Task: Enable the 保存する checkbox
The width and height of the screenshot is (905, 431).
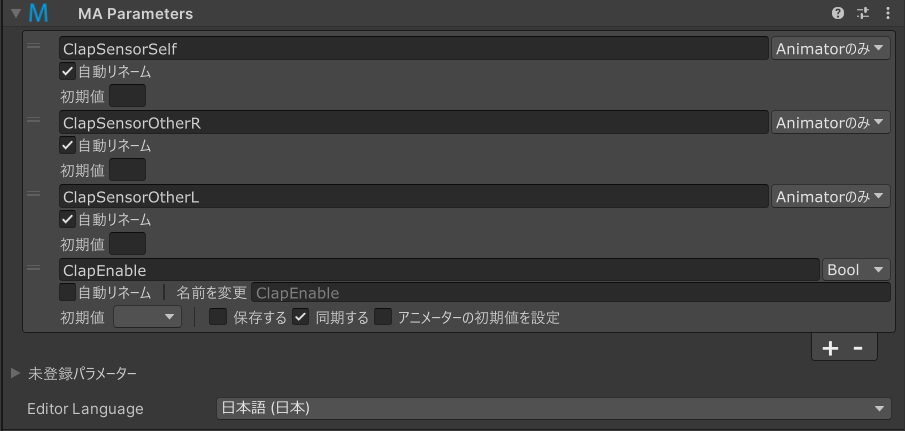Action: pyautogui.click(x=218, y=317)
